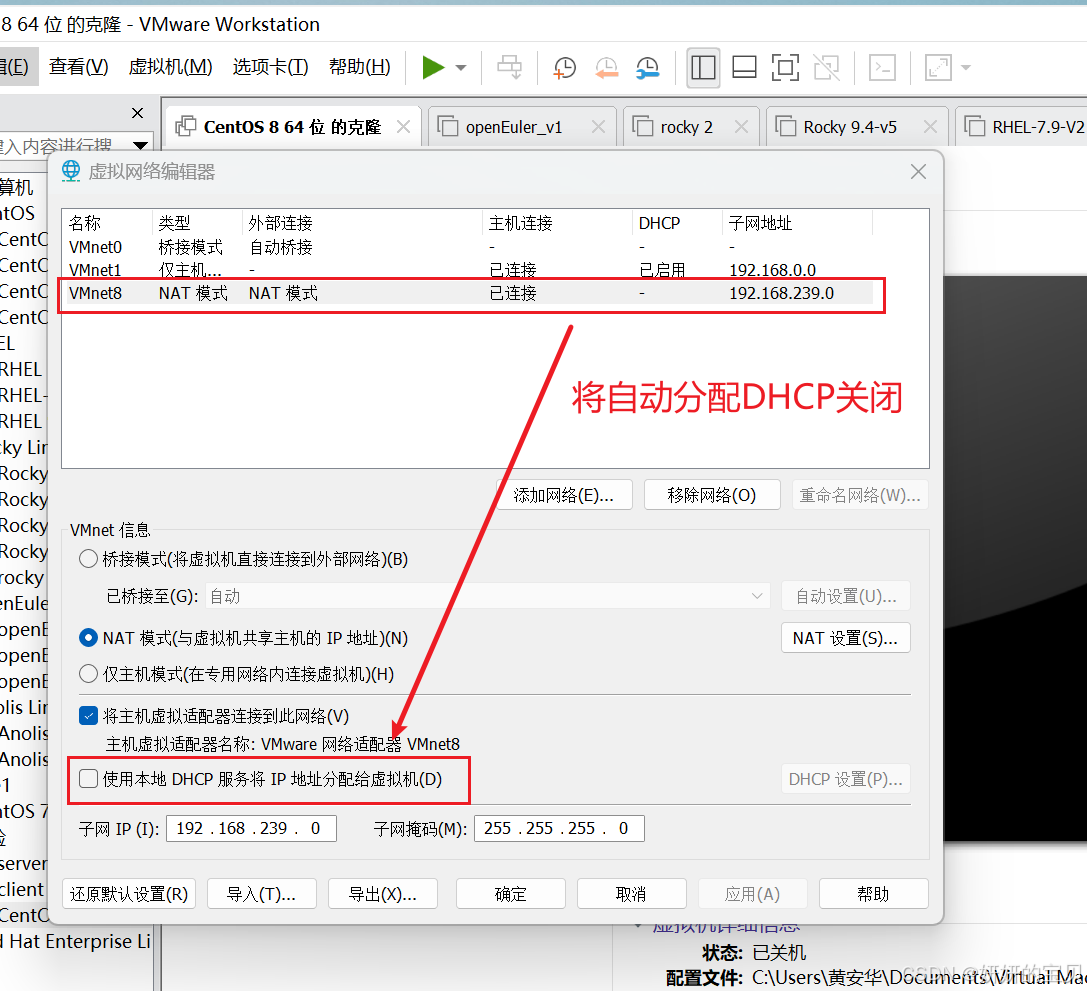Click the 帮助 button in dialog

coord(873,894)
